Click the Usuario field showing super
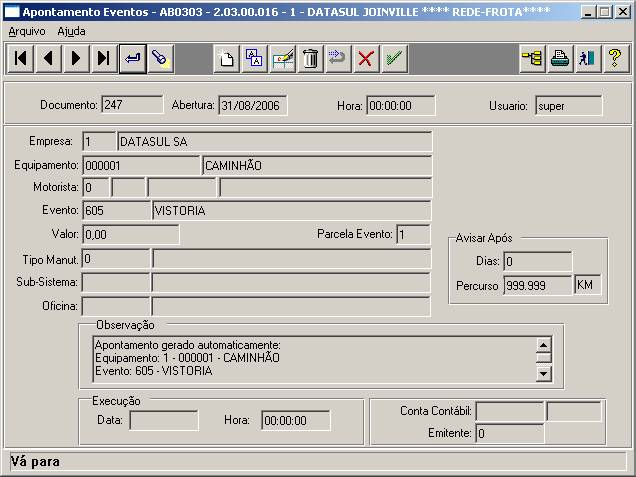The height and width of the screenshot is (477, 636). click(x=569, y=105)
